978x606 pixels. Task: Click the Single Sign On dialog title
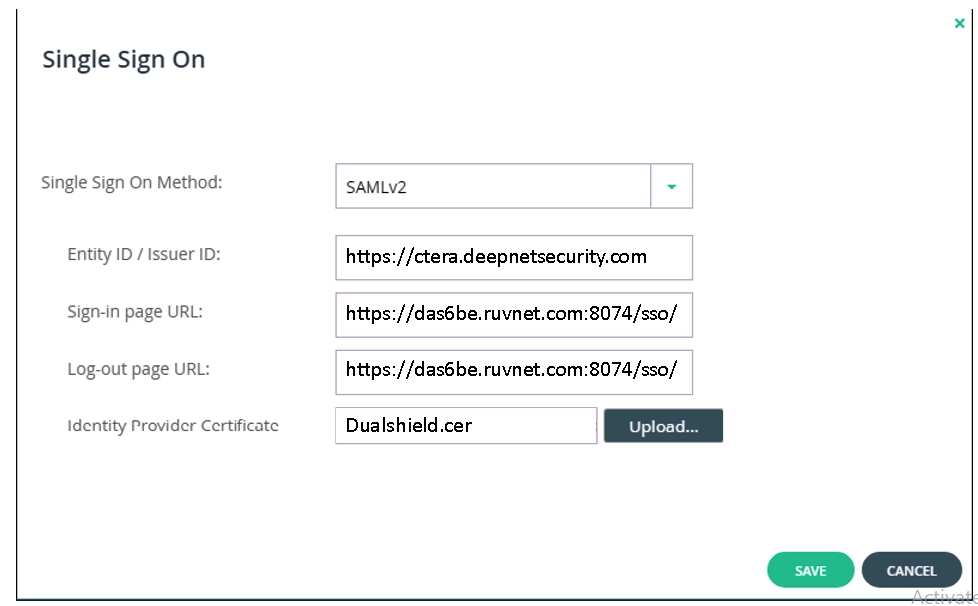(123, 60)
